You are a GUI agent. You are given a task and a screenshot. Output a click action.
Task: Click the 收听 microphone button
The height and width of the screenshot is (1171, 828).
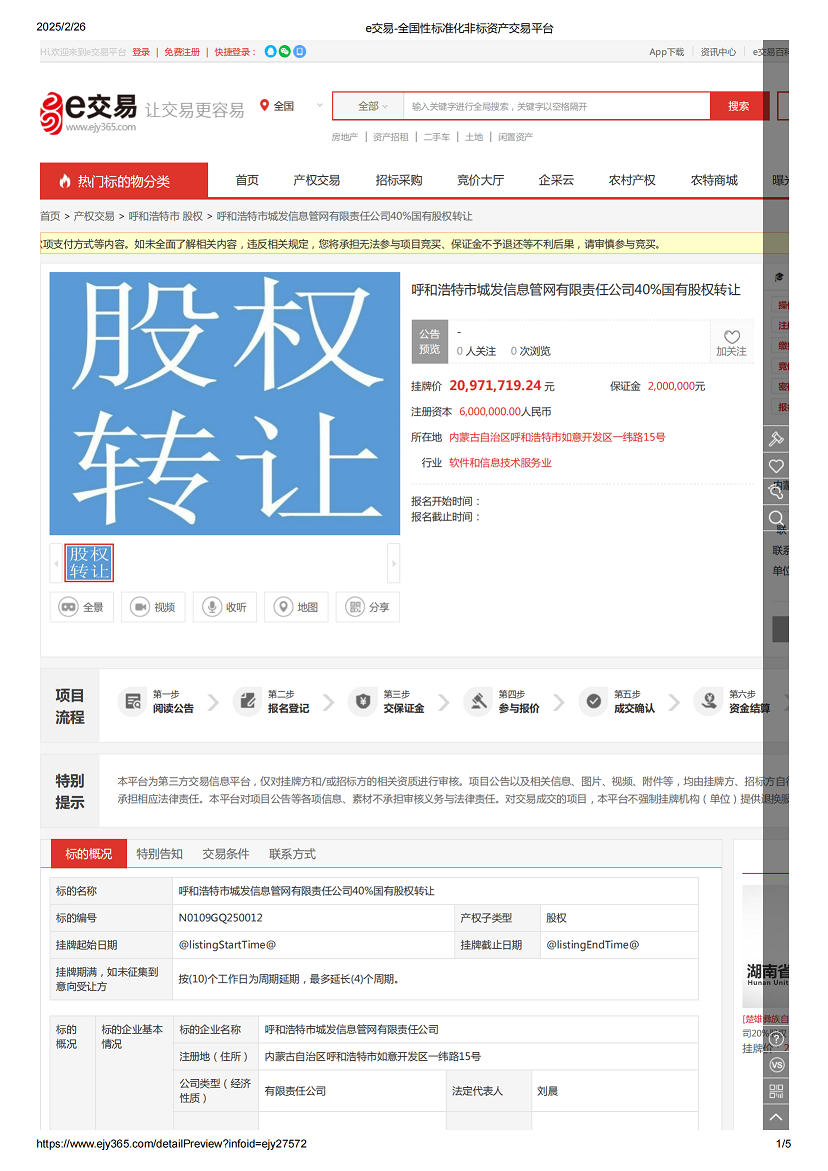click(225, 607)
